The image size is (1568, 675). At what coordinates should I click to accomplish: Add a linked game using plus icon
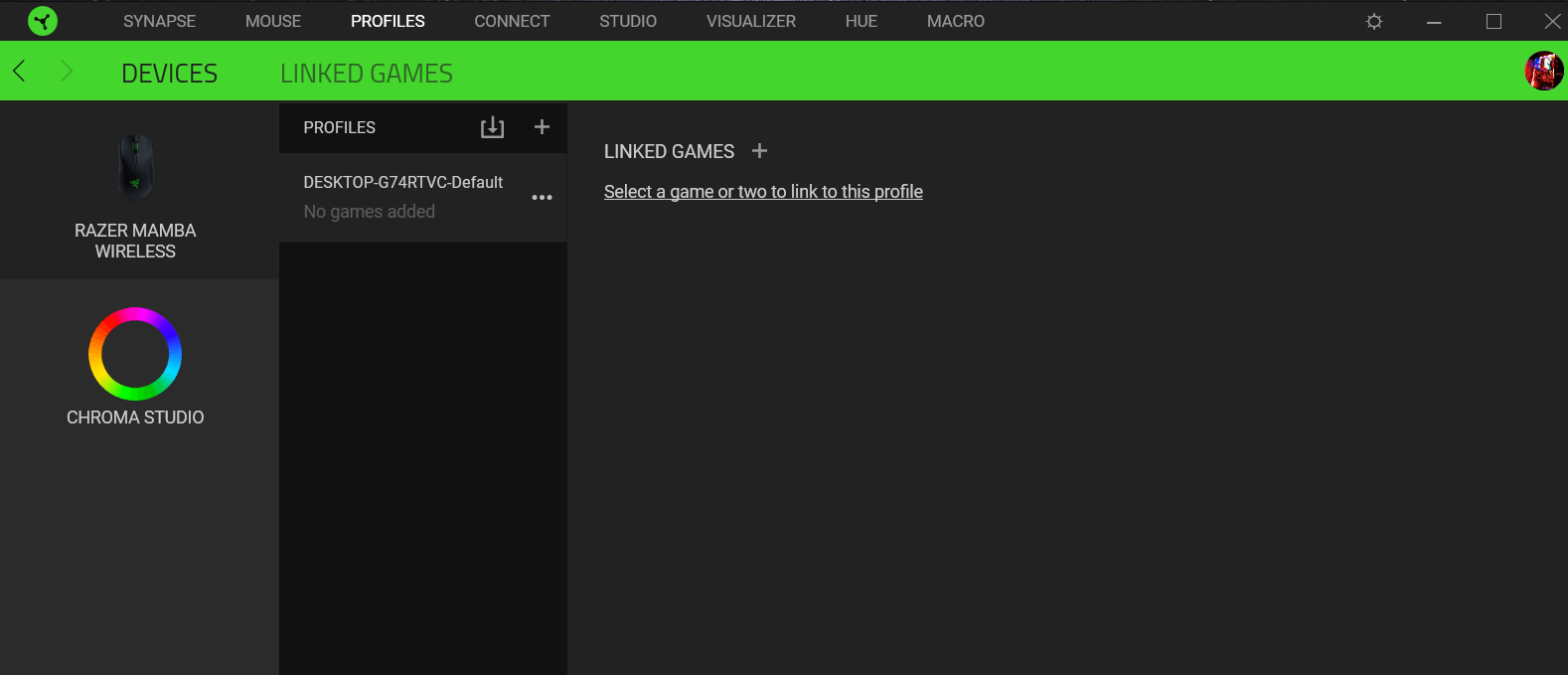[759, 151]
